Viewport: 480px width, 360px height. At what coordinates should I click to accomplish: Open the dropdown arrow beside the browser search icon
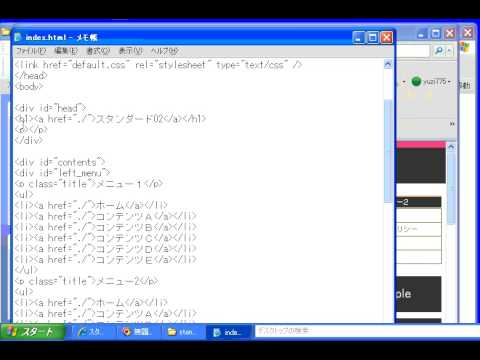pyautogui.click(x=449, y=51)
